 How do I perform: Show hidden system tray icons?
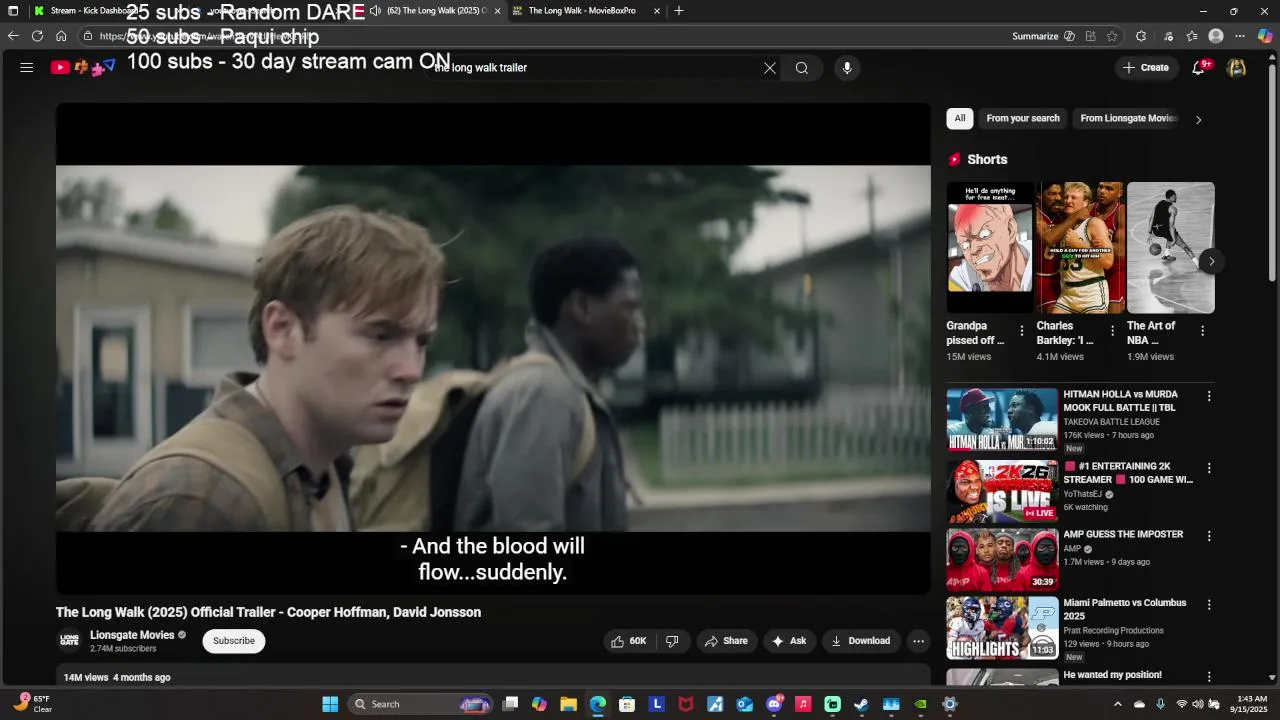(x=1118, y=704)
